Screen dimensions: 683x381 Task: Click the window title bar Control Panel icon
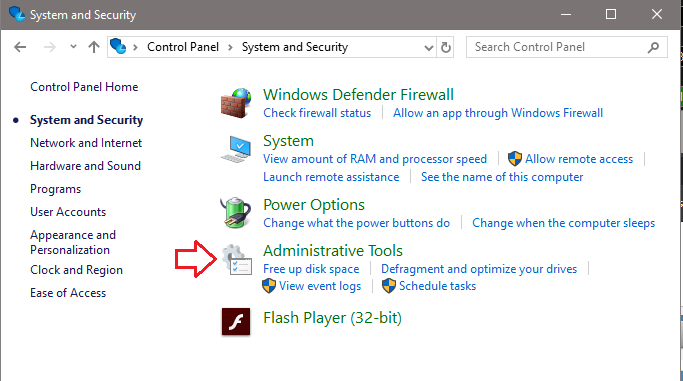(17, 14)
